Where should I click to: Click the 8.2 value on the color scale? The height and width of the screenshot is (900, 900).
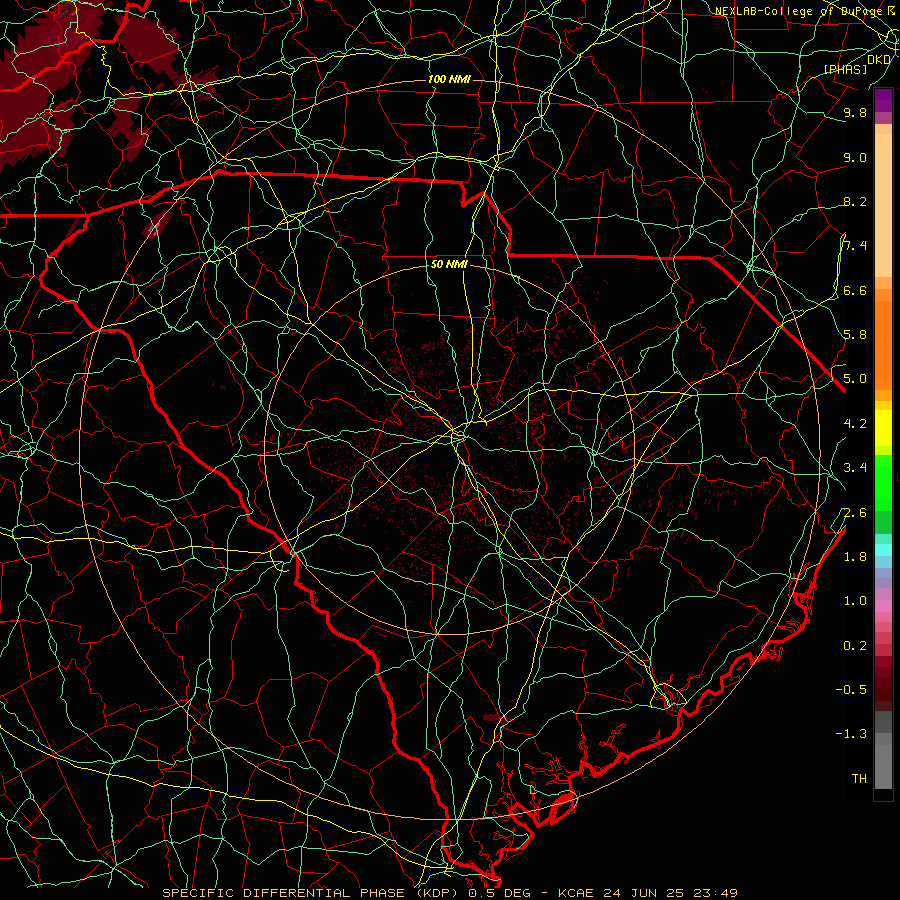click(855, 201)
